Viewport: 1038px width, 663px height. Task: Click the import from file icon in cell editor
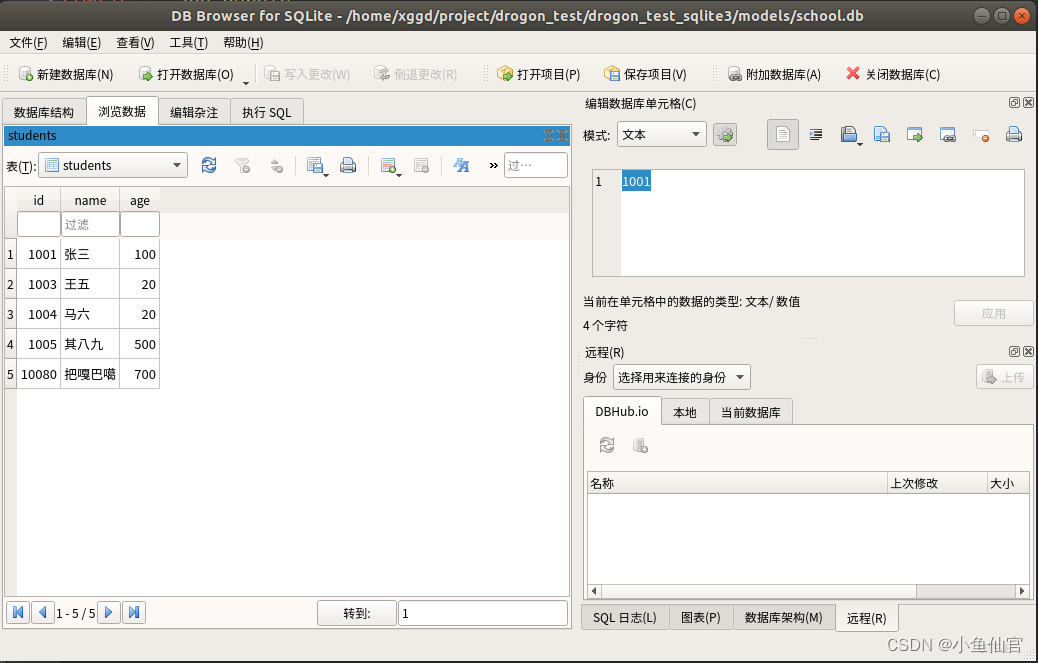(849, 135)
